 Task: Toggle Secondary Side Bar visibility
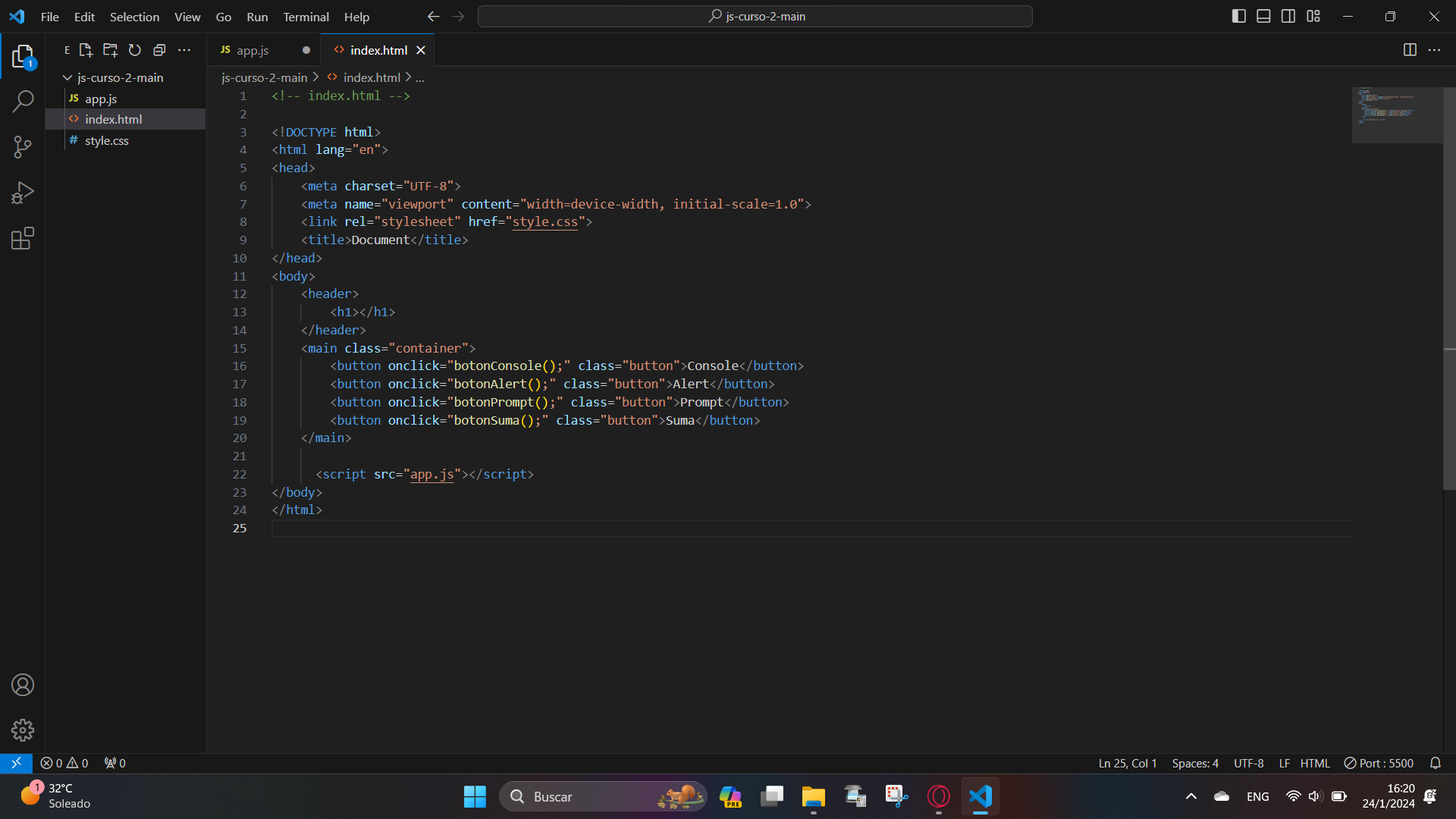pos(1288,16)
